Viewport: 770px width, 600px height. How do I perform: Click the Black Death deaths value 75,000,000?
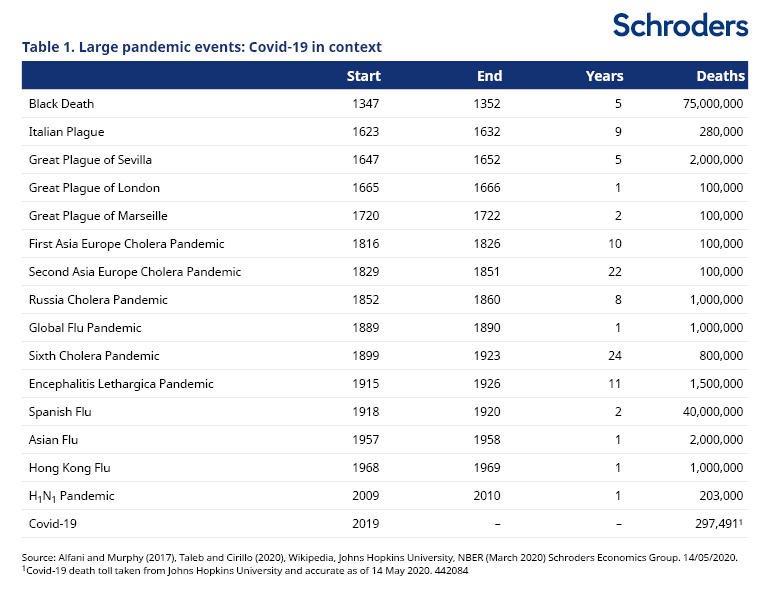tap(708, 104)
